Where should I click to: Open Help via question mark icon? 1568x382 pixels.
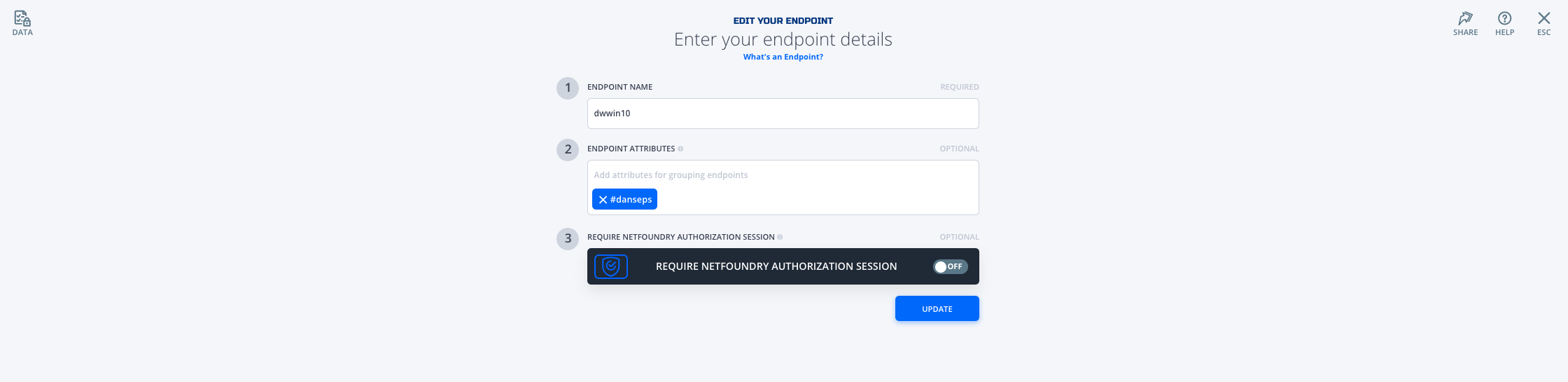click(x=1504, y=18)
